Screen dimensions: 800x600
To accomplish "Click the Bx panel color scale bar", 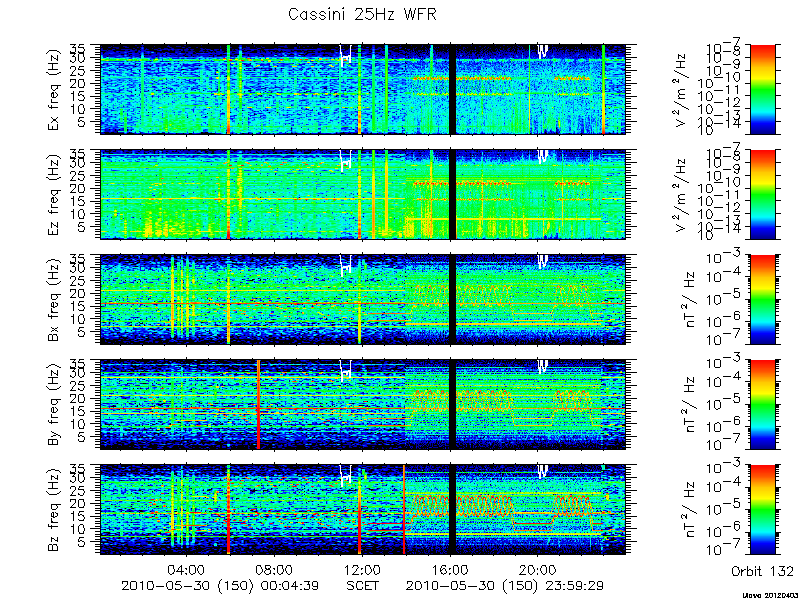I will point(762,300).
